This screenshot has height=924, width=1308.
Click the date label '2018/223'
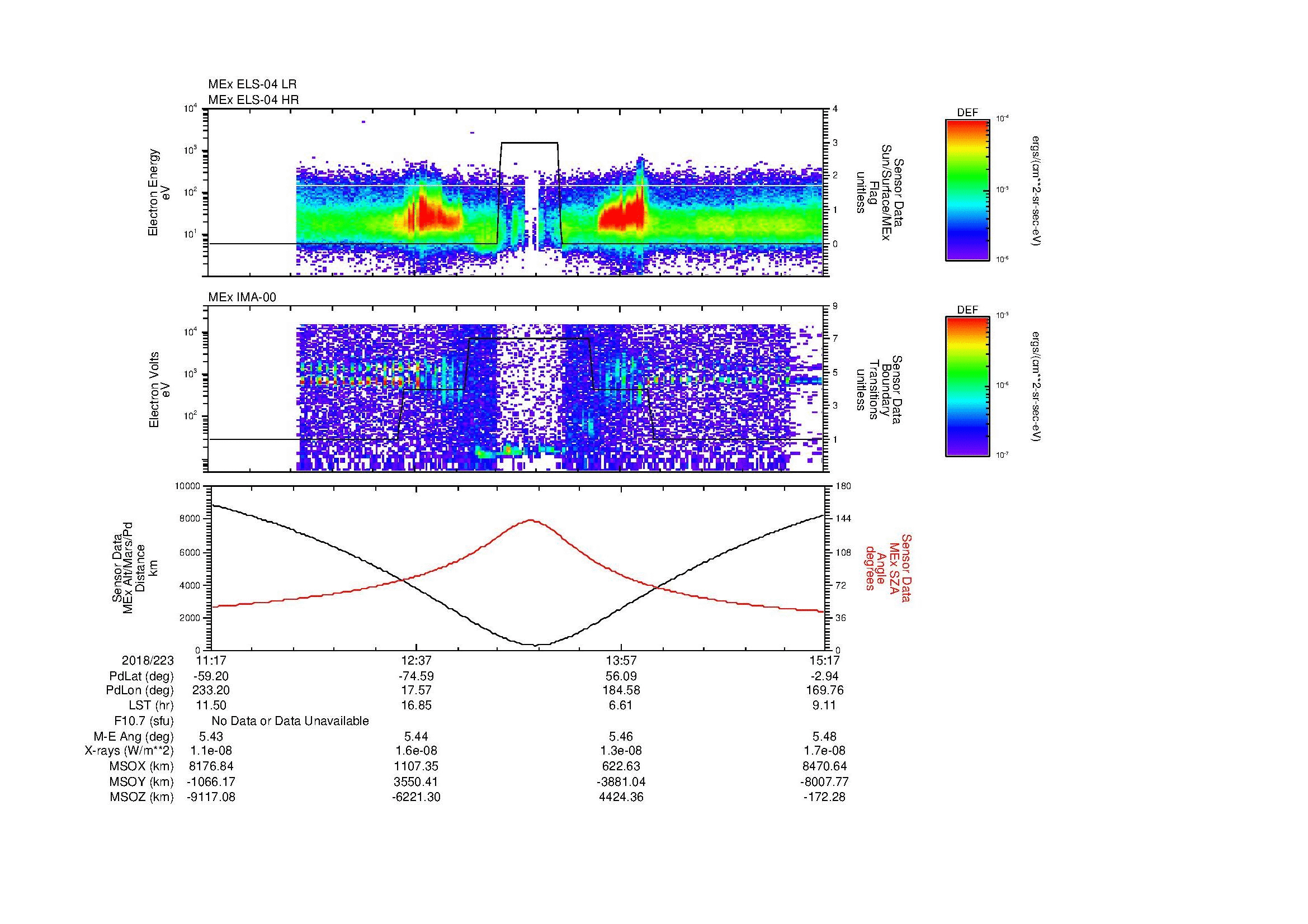tap(148, 660)
